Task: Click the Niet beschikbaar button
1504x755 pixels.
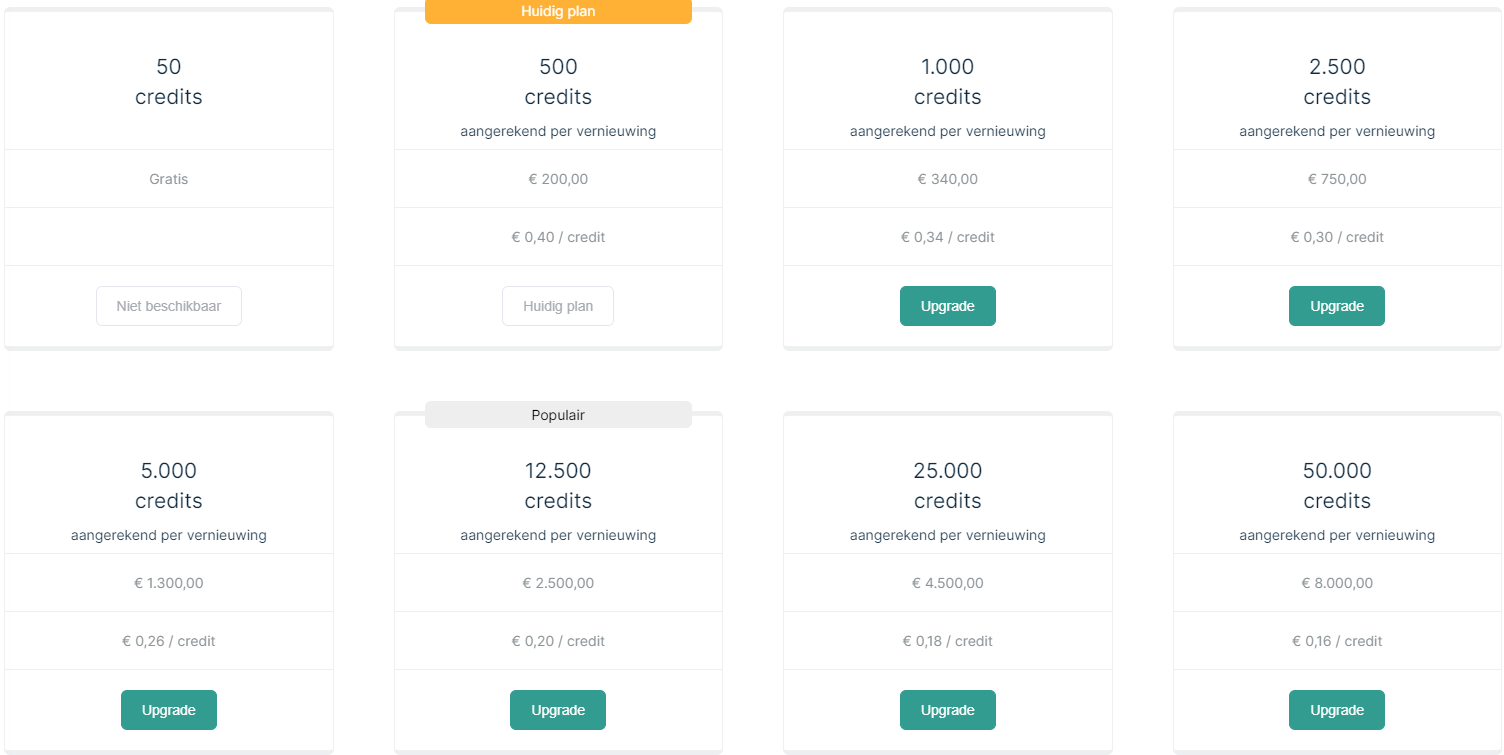Action: click(168, 306)
